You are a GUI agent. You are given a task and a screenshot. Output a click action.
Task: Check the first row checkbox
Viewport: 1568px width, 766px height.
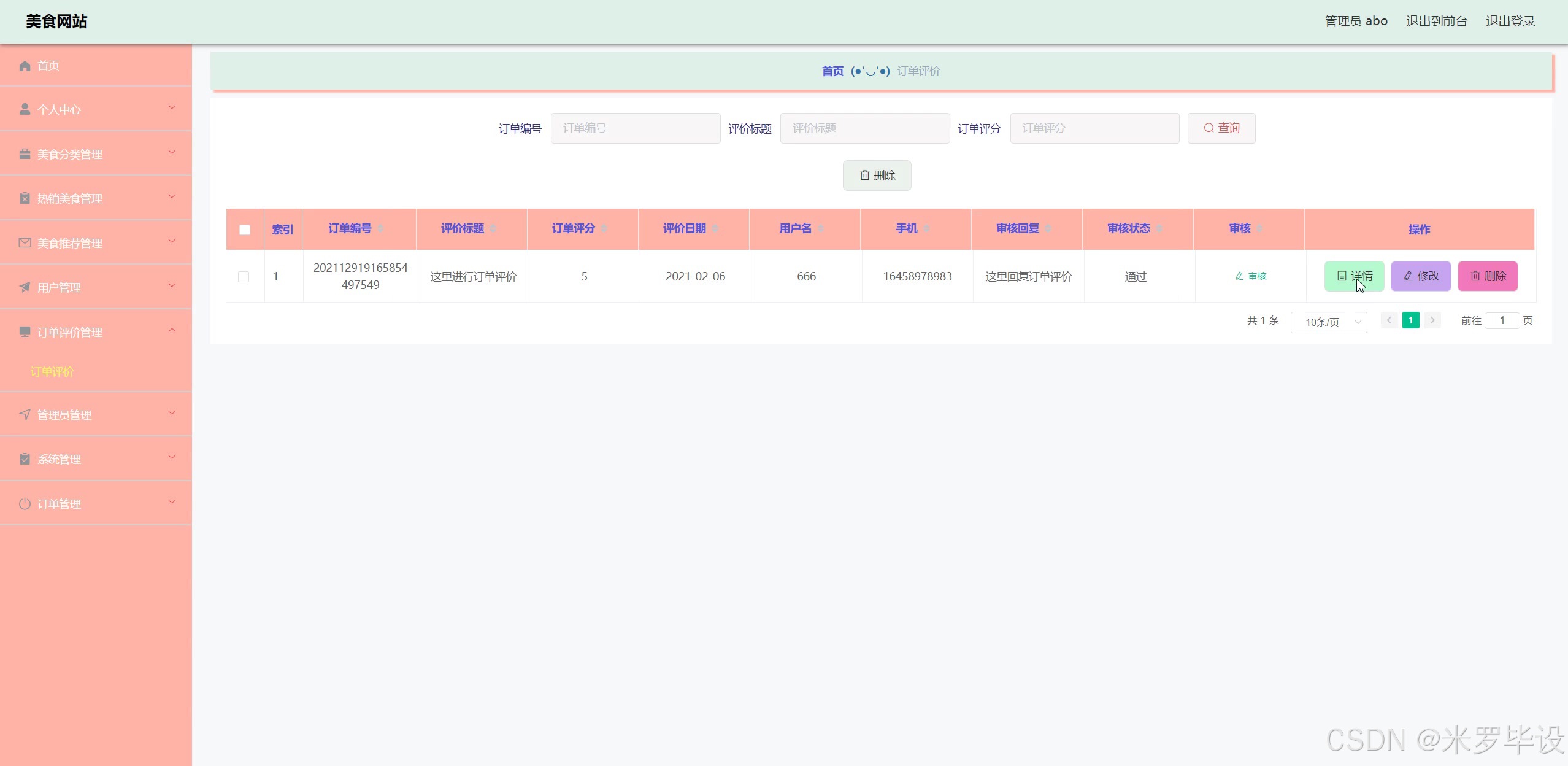(x=244, y=277)
